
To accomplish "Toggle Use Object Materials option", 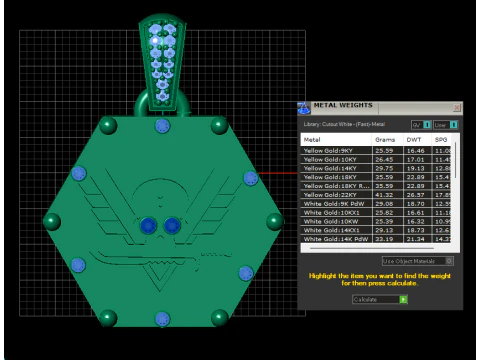I will coord(449,261).
